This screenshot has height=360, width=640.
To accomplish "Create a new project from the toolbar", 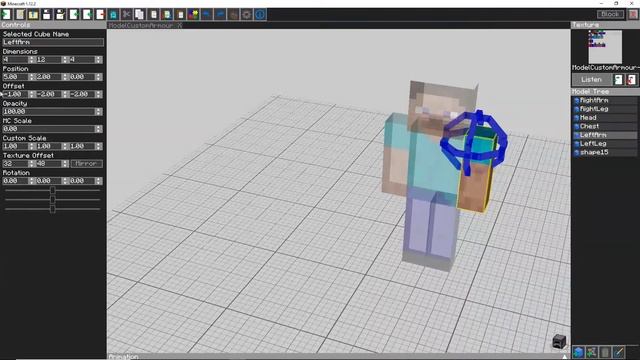I will [6, 15].
